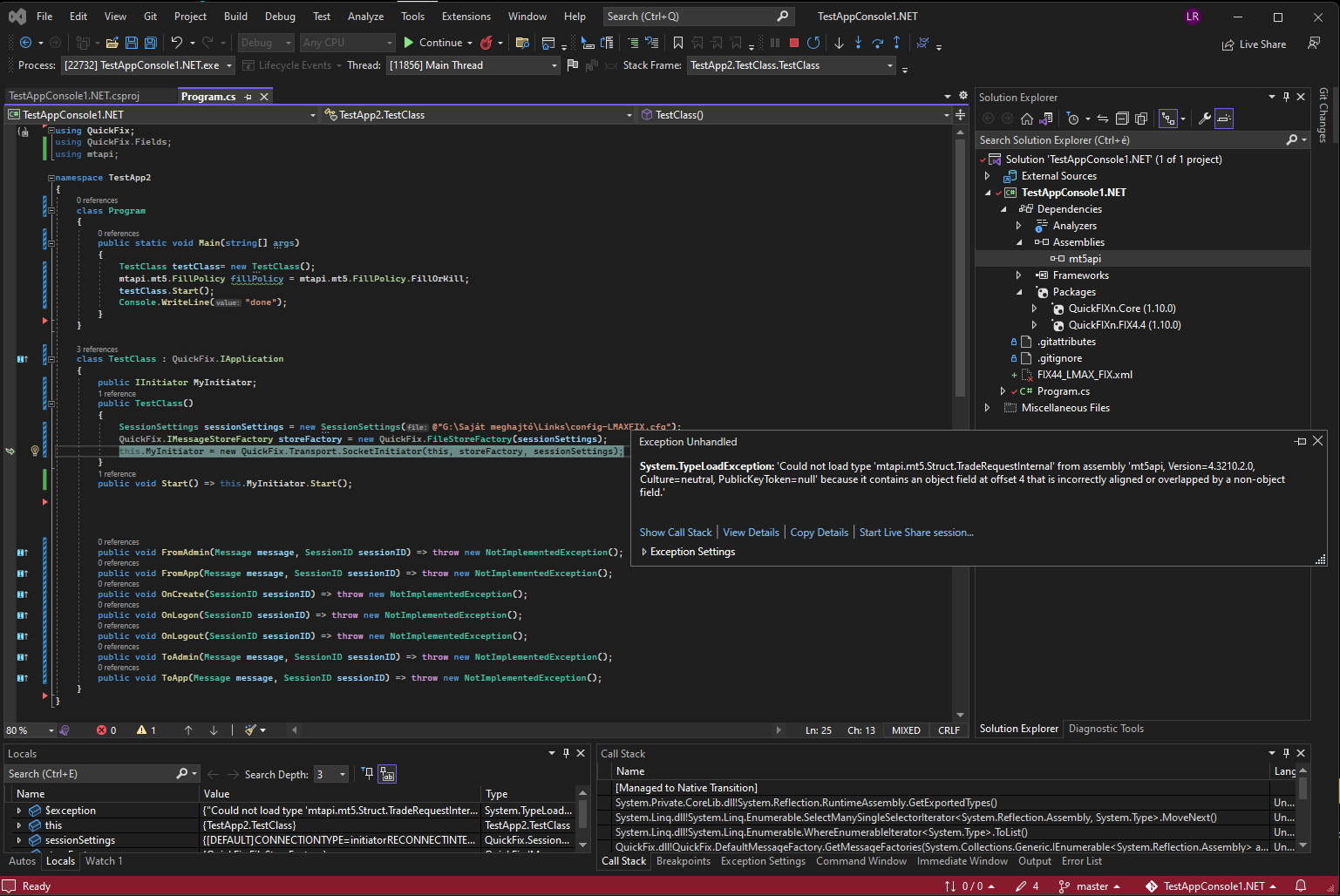Toggle file nesting view in Solution Explorer
1340x896 pixels.
[x=1168, y=119]
